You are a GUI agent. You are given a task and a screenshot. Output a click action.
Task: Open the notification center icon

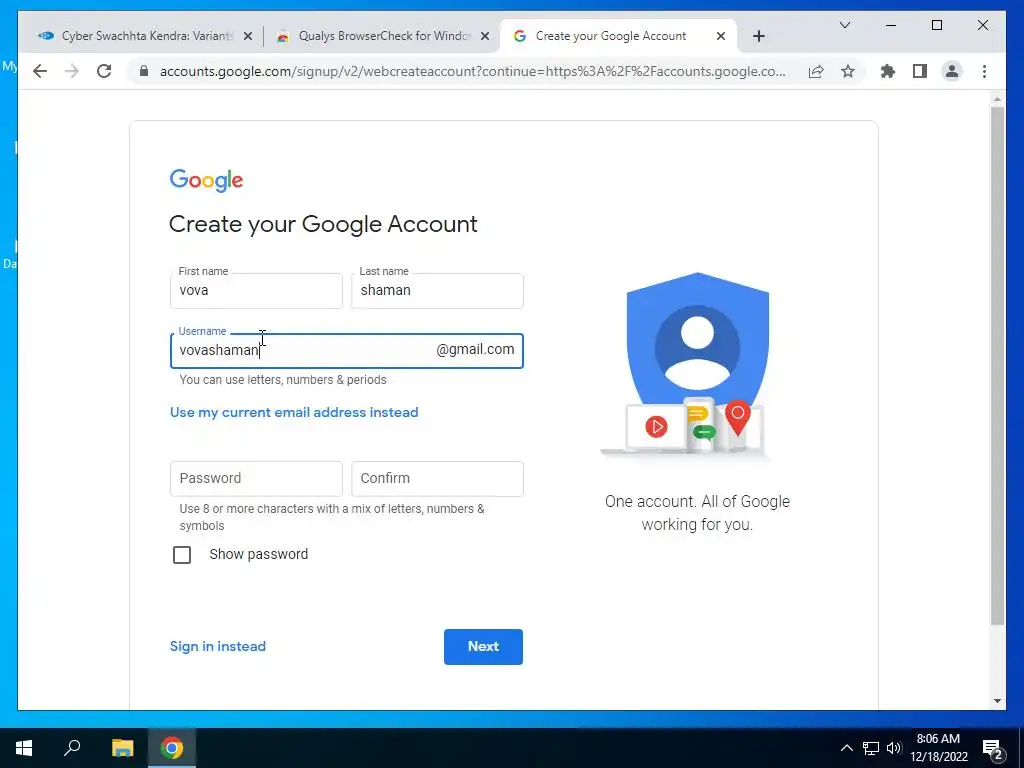993,748
